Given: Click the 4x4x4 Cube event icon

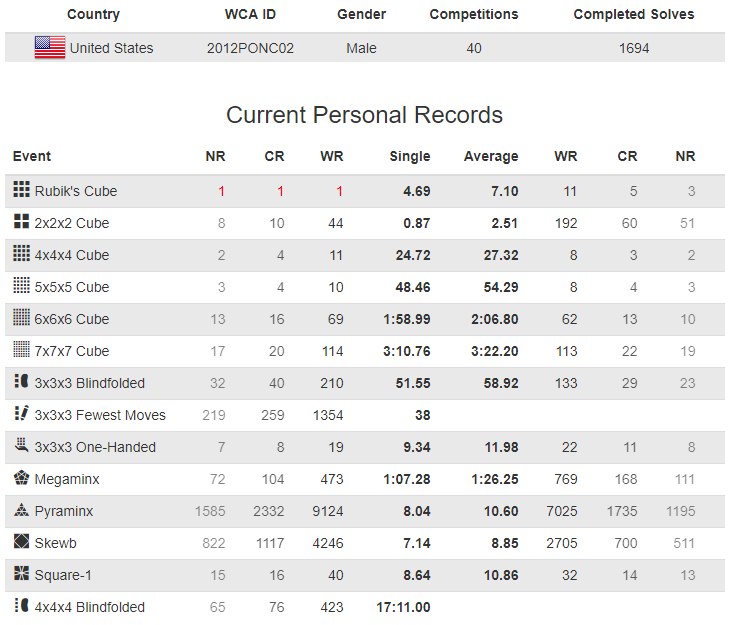Looking at the screenshot, I should tap(22, 254).
